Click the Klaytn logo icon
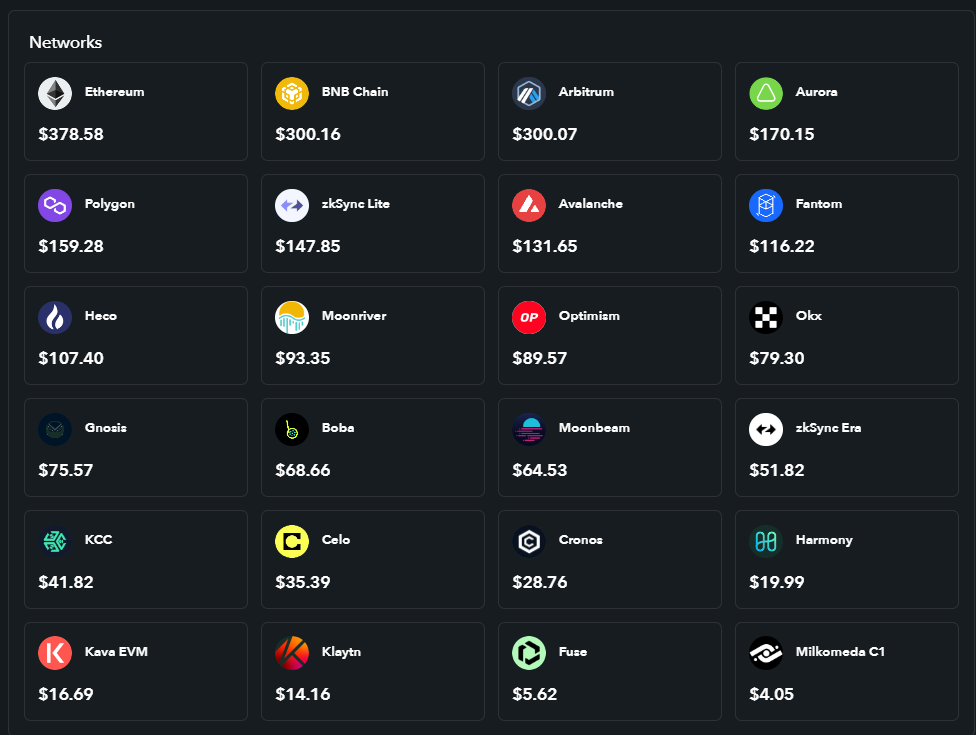976x735 pixels. (292, 653)
